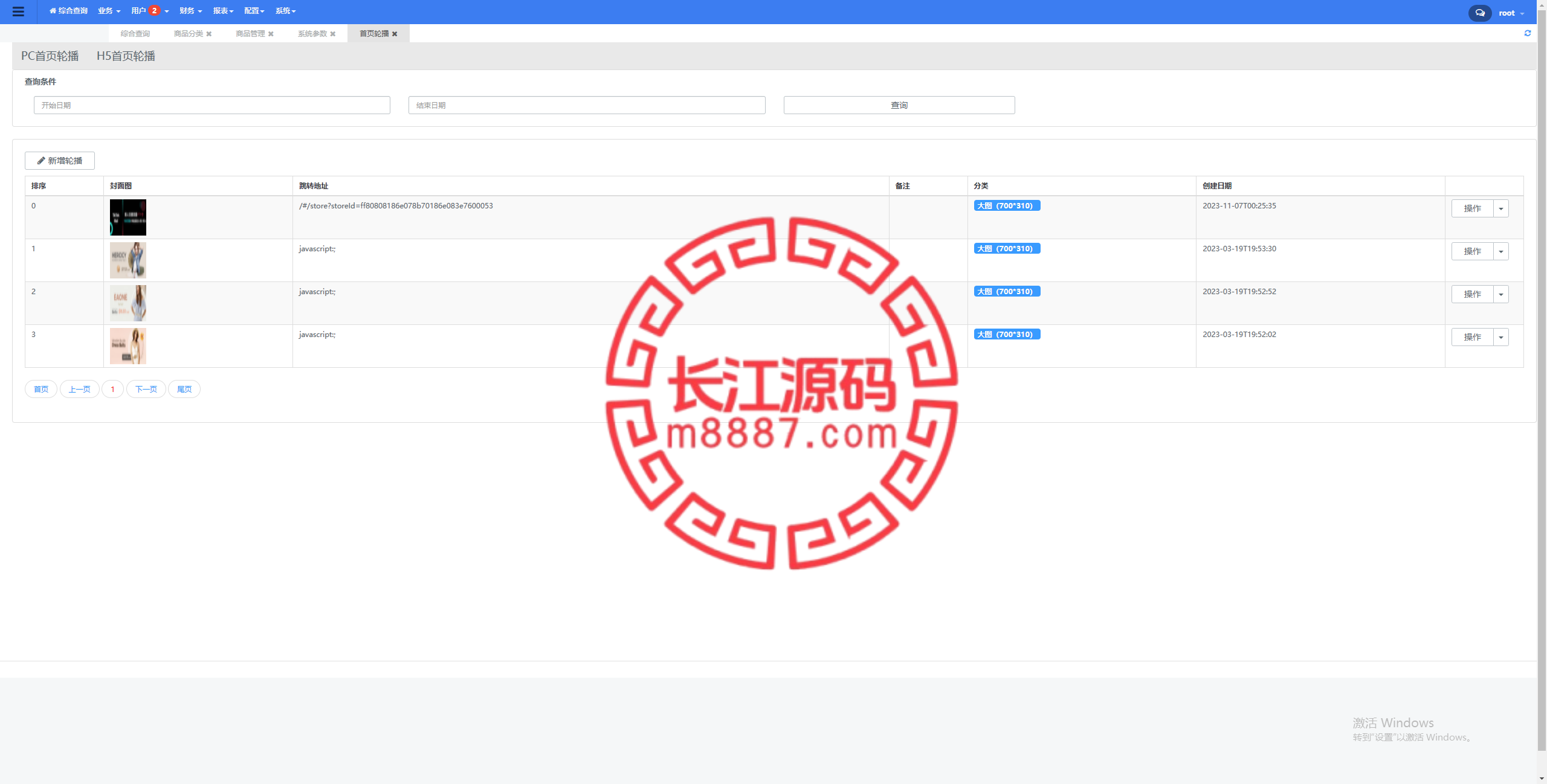Select the H5首页轮播 section tab

[x=126, y=56]
